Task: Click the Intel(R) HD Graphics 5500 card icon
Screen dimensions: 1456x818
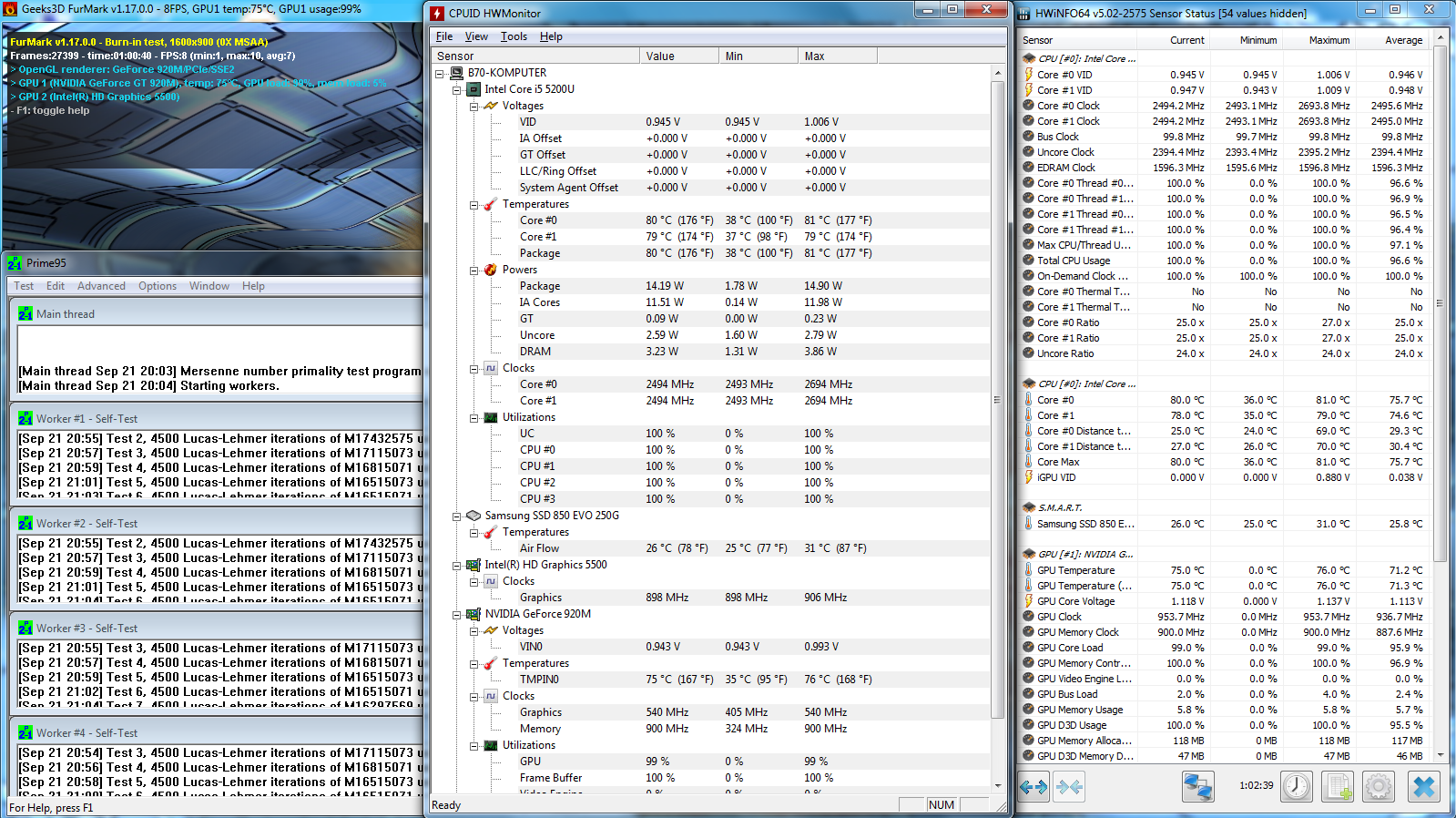Action: (473, 565)
